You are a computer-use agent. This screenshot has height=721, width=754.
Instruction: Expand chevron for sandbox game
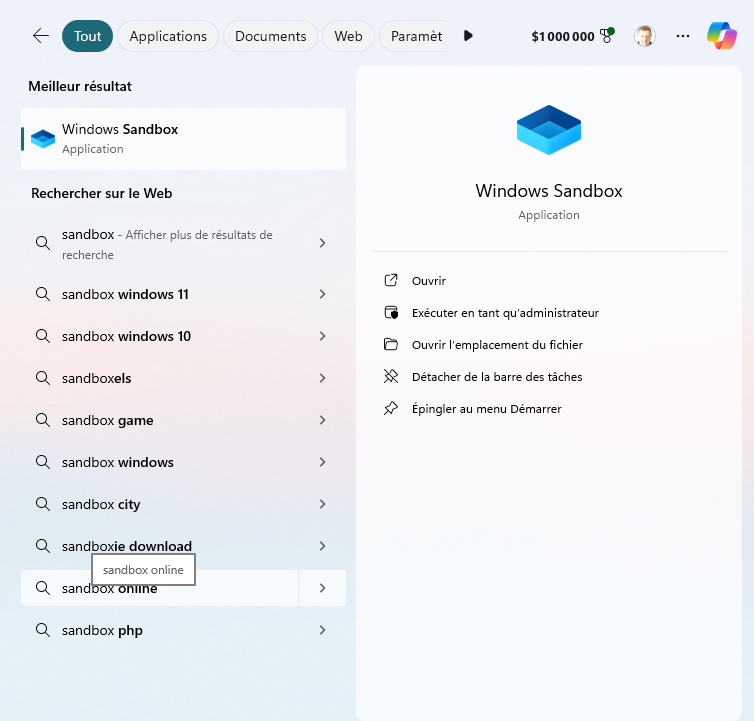tap(323, 420)
